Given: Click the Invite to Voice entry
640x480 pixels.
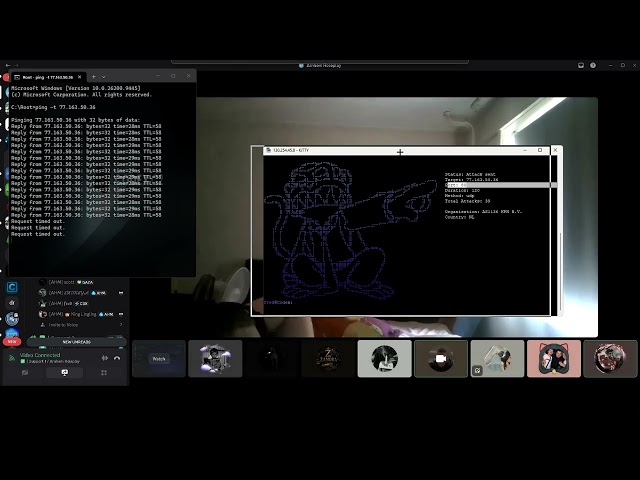Looking at the screenshot, I should pyautogui.click(x=82, y=325).
